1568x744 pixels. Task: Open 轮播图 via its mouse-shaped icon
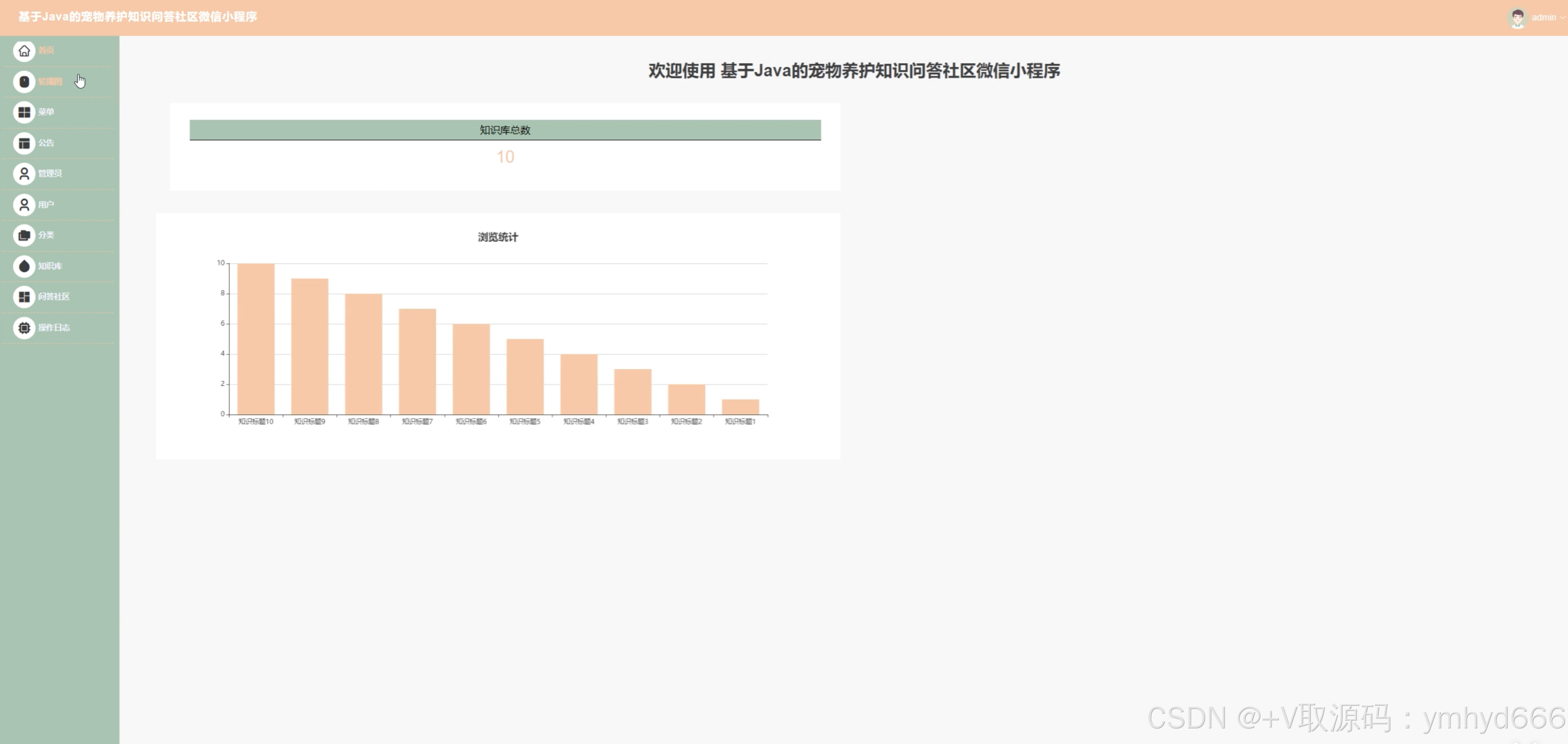coord(24,82)
